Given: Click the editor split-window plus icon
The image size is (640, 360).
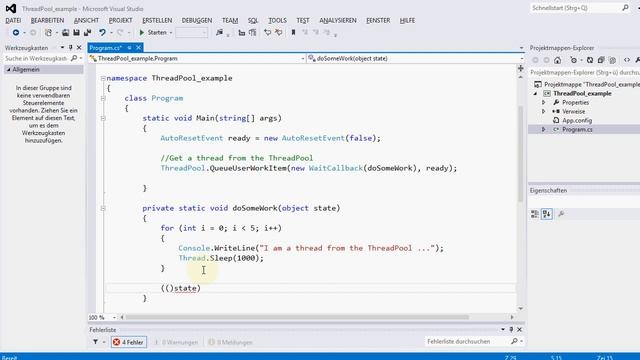Looking at the screenshot, I should (520, 68).
